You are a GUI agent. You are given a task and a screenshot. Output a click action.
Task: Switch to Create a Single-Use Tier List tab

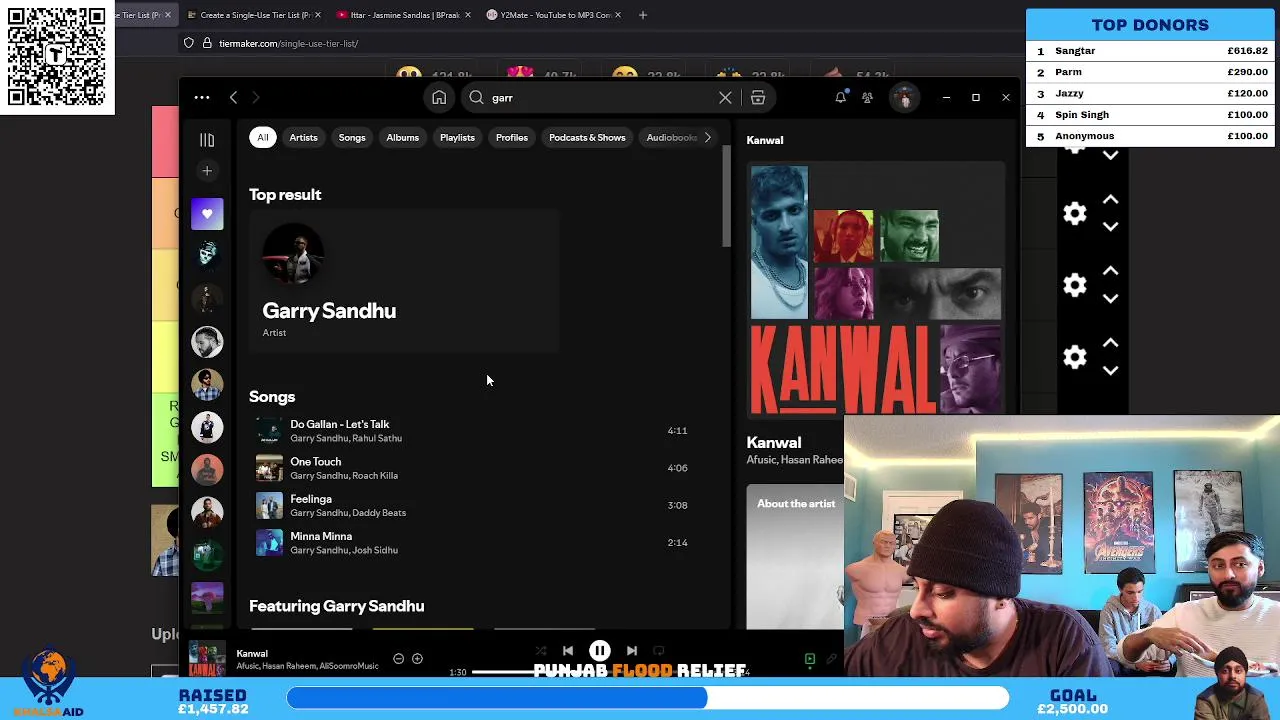point(254,15)
